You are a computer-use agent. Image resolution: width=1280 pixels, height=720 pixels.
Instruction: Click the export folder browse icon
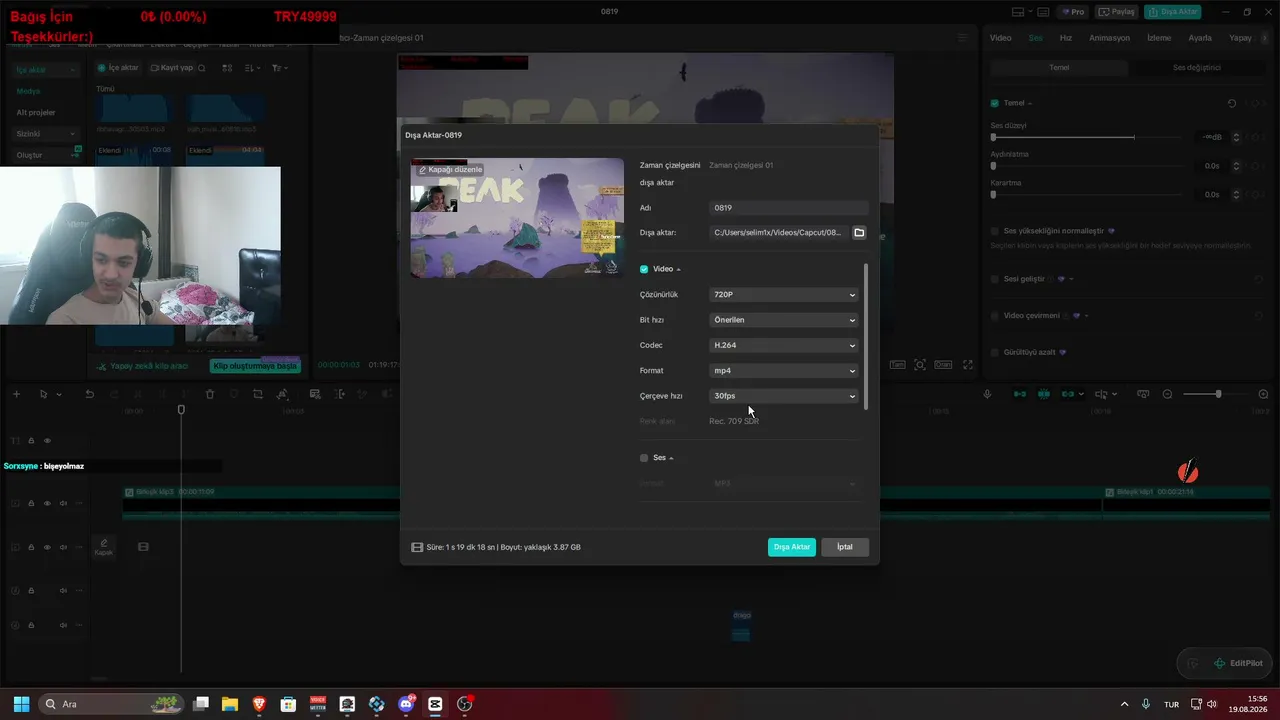tap(859, 233)
